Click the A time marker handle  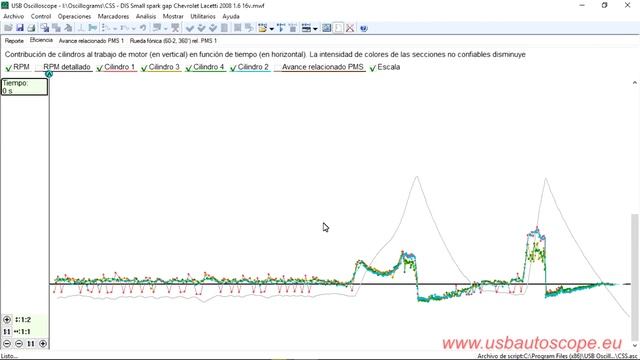[49, 74]
